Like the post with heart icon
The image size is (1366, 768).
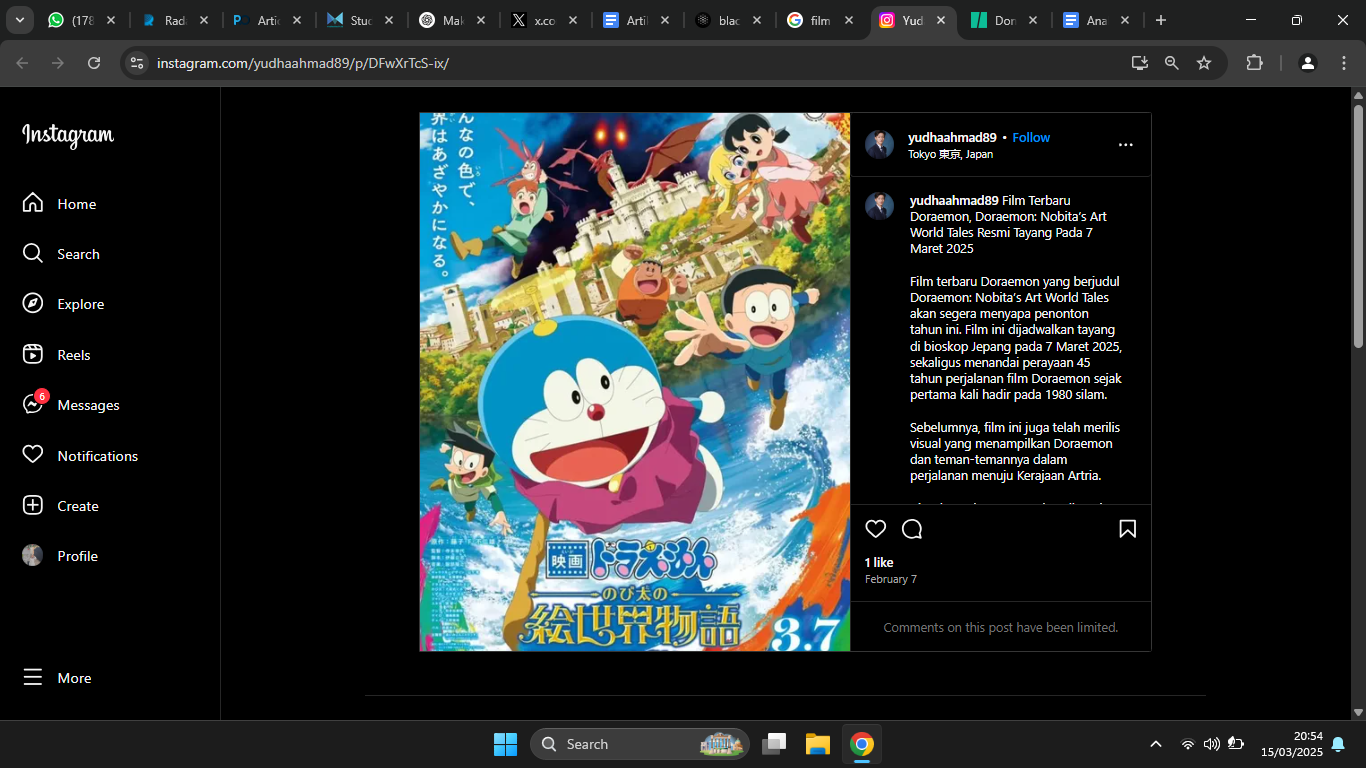(x=876, y=529)
